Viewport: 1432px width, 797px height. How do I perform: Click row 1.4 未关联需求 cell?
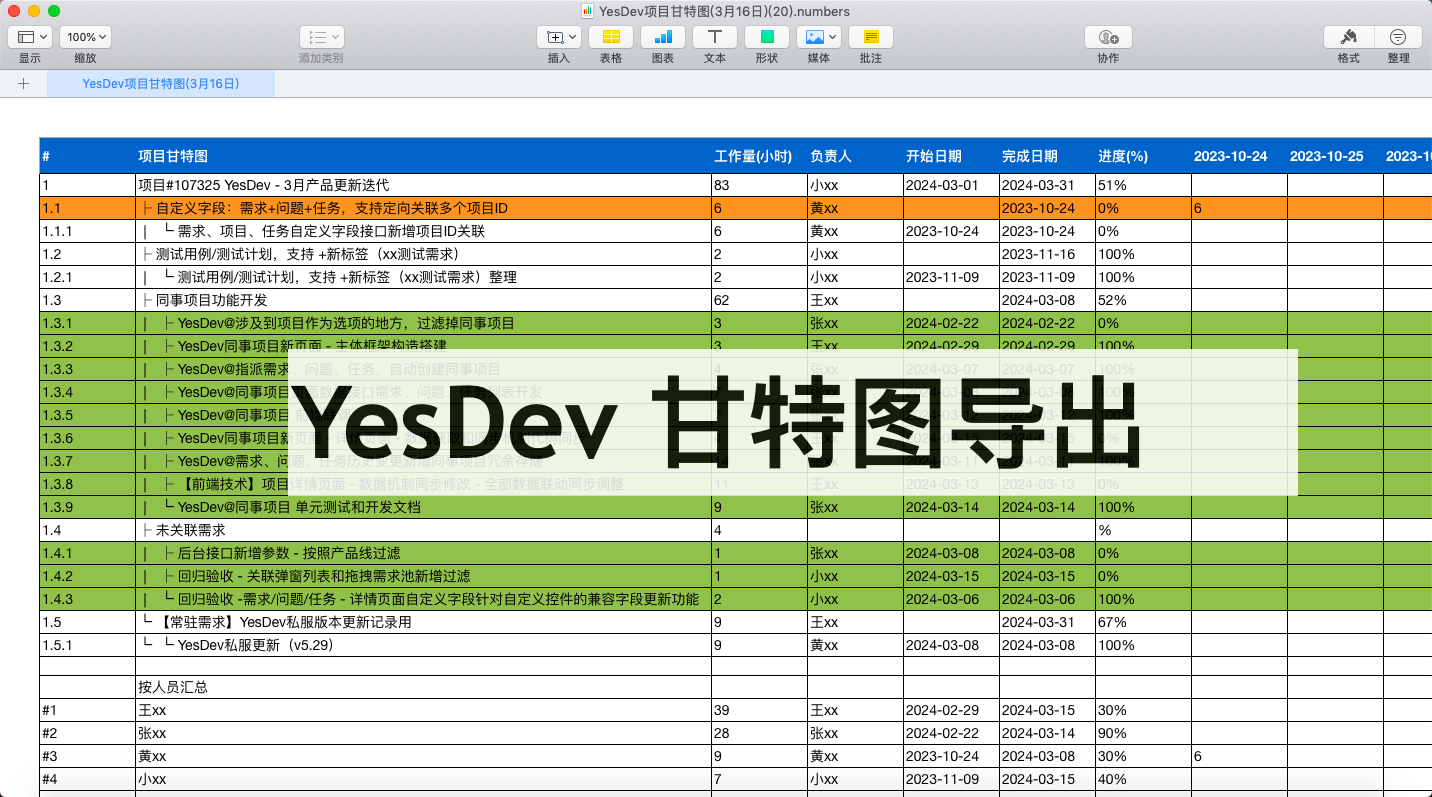click(423, 530)
